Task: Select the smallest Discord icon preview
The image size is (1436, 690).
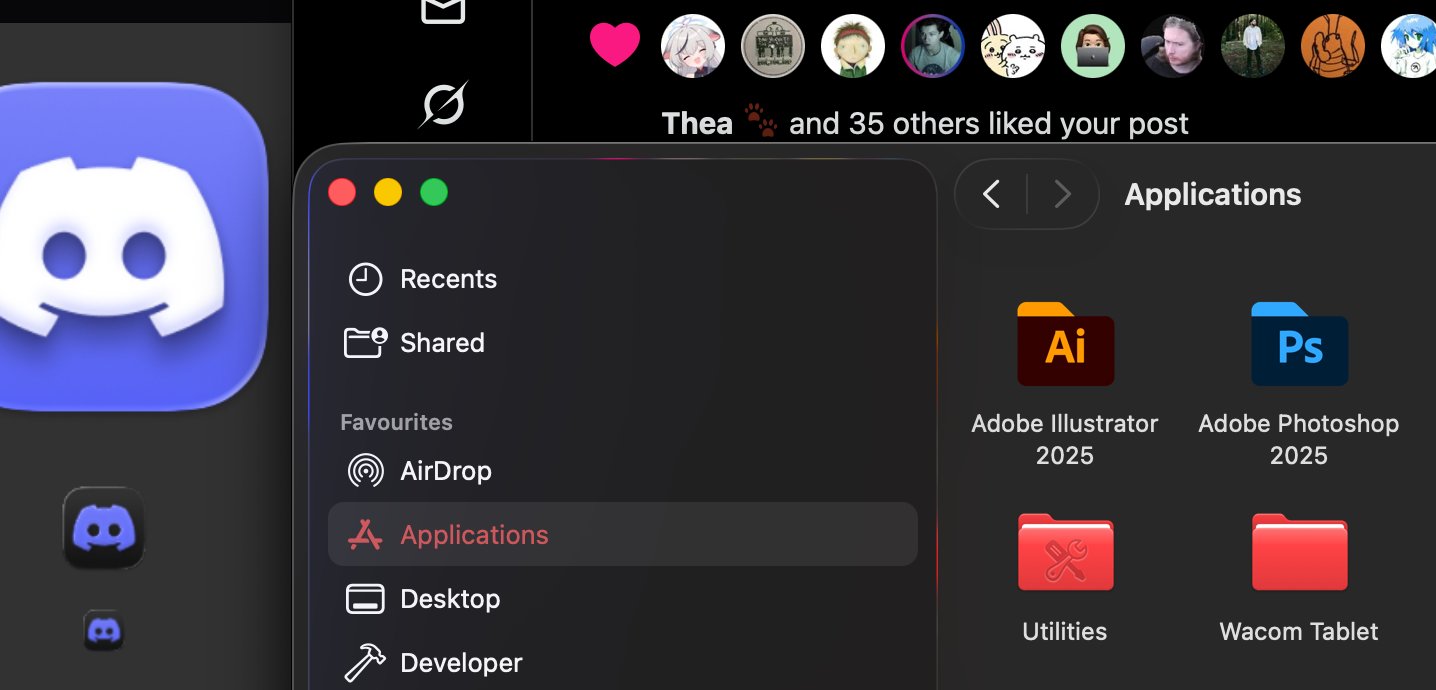Action: tap(104, 631)
